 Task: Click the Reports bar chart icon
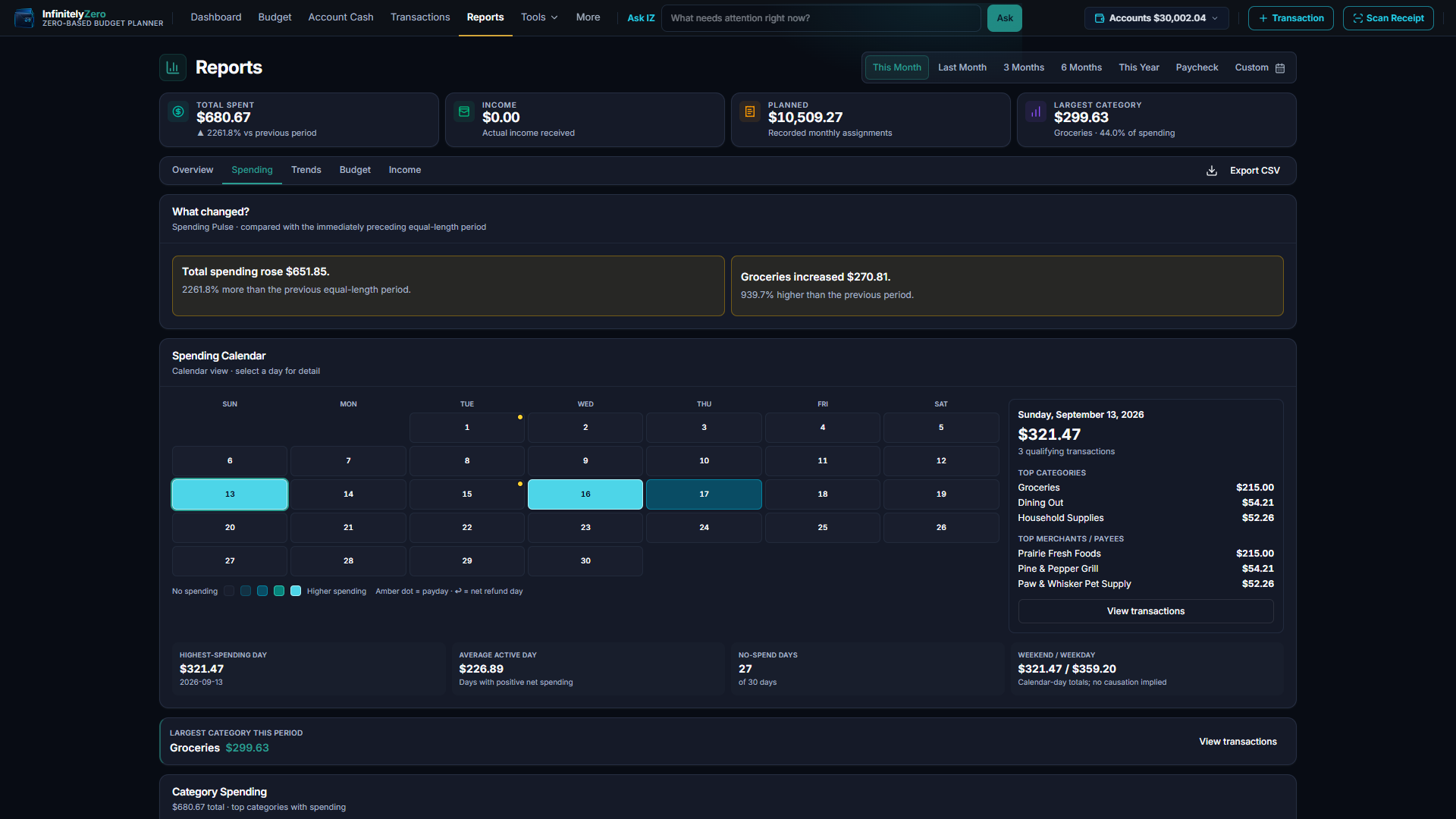point(173,67)
